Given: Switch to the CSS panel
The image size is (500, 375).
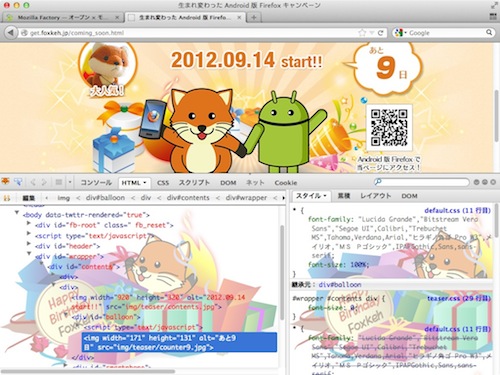Looking at the screenshot, I should [163, 183].
